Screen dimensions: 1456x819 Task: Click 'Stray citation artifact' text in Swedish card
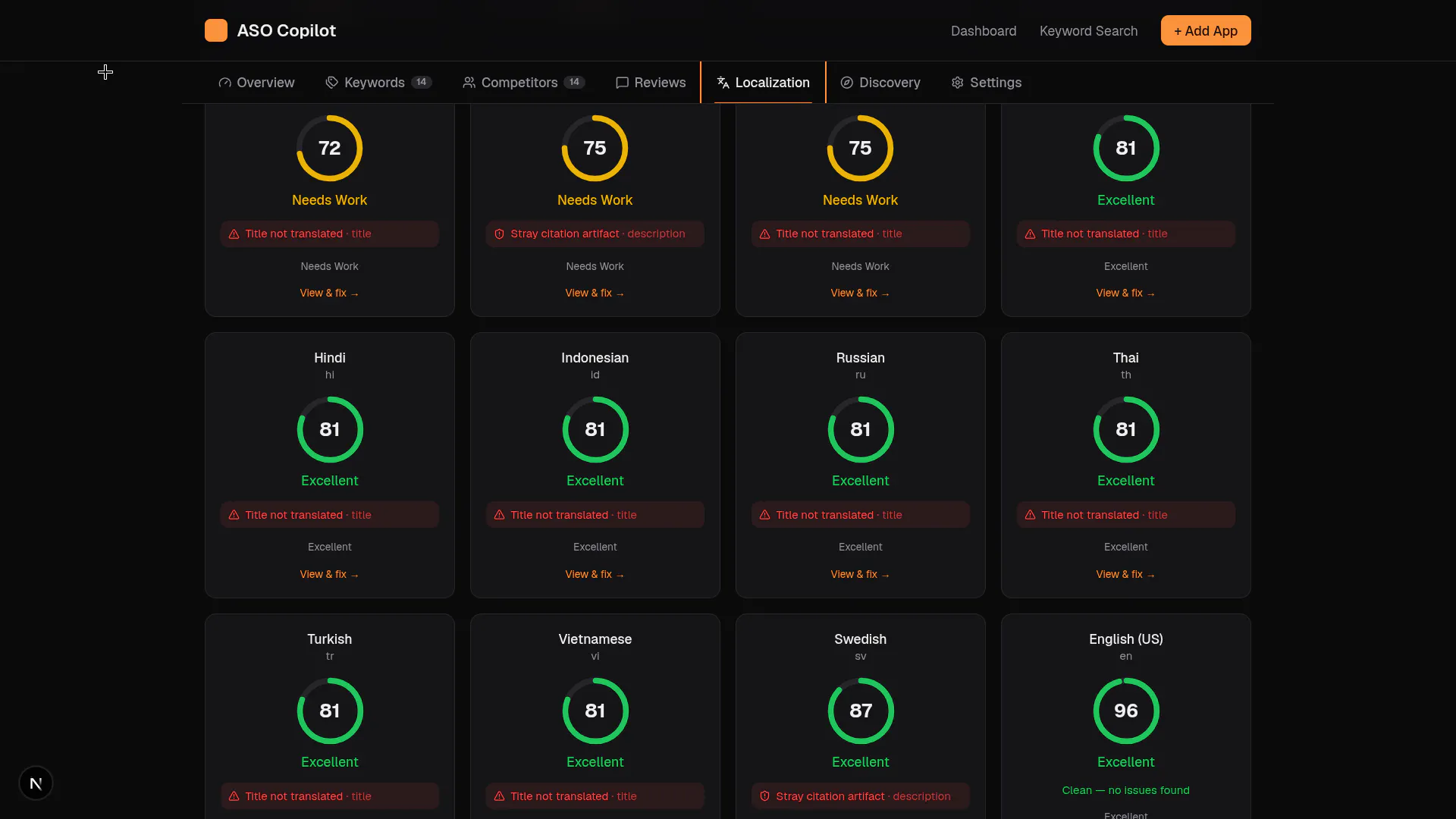[830, 796]
